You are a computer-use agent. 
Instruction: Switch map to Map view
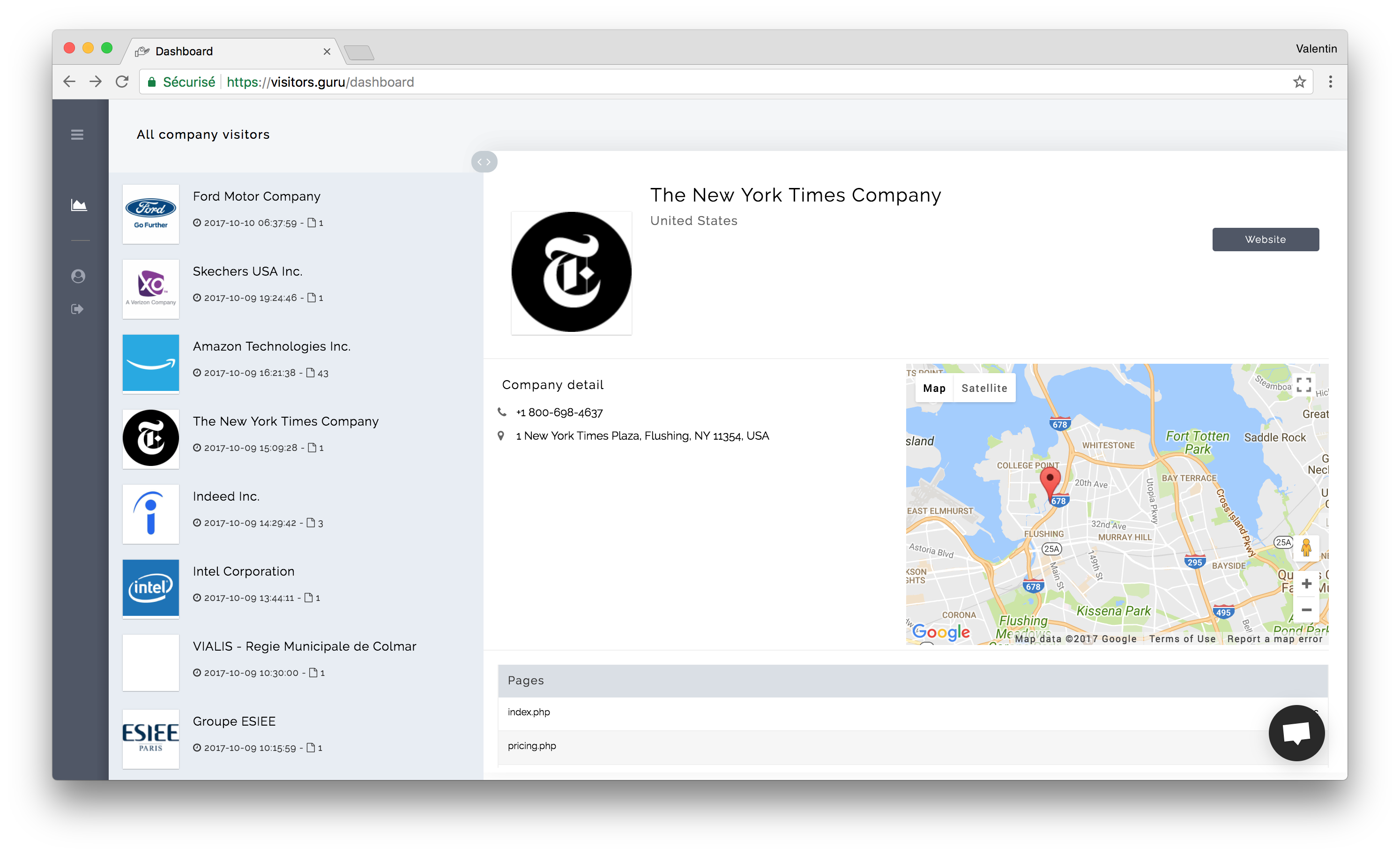[x=934, y=388]
